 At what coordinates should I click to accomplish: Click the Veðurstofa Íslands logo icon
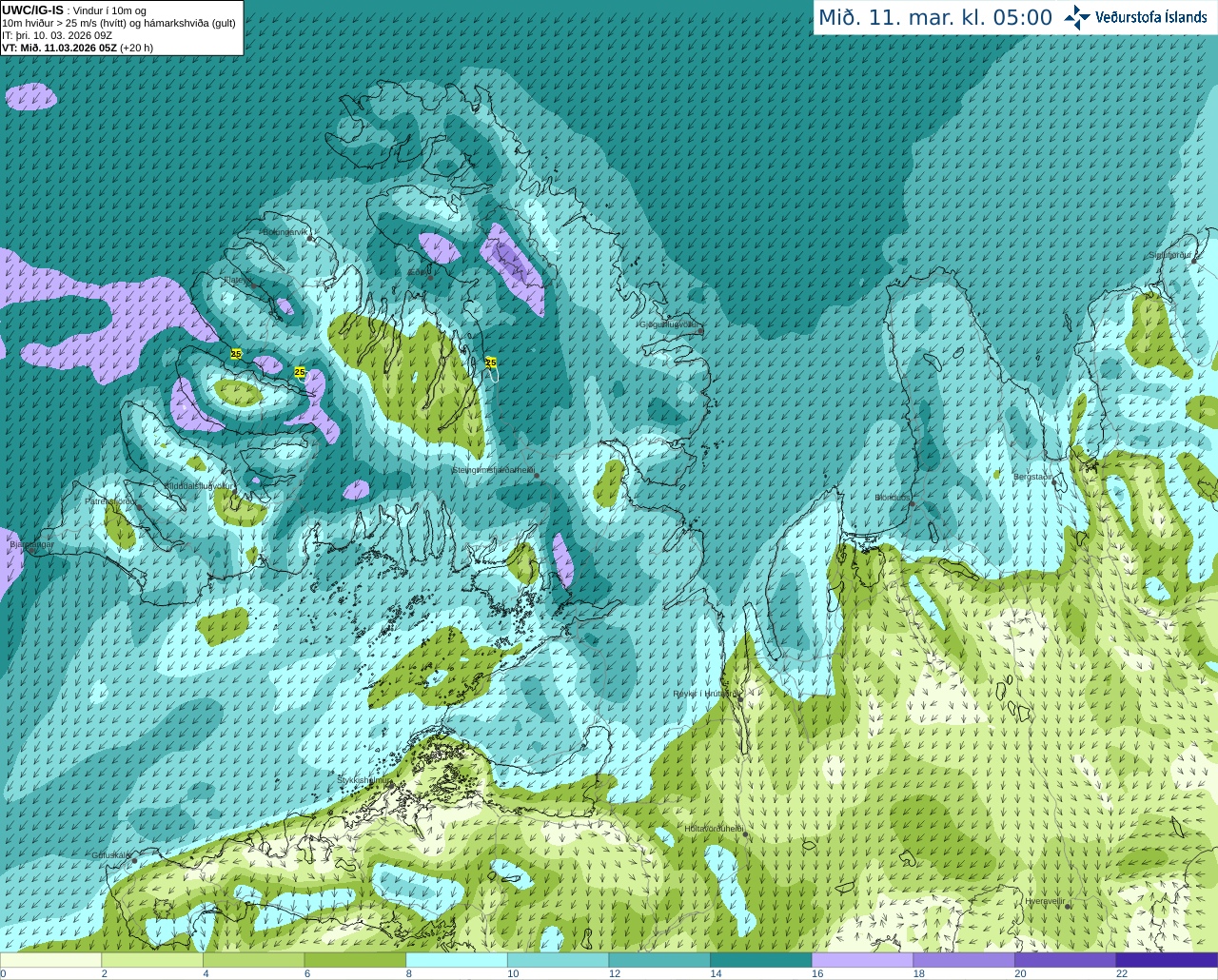pos(1077,17)
